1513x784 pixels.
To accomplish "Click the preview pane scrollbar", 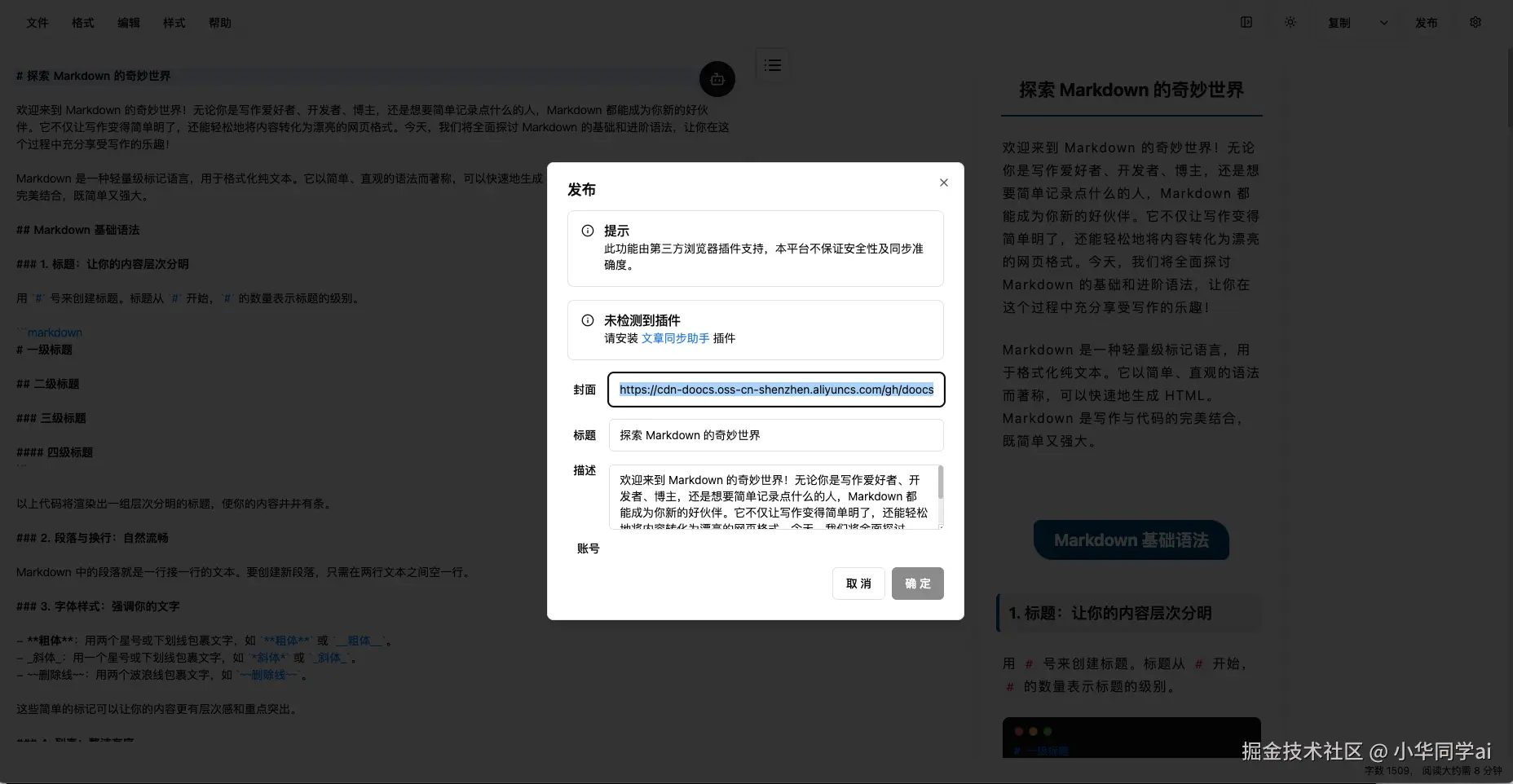I will click(x=1509, y=88).
